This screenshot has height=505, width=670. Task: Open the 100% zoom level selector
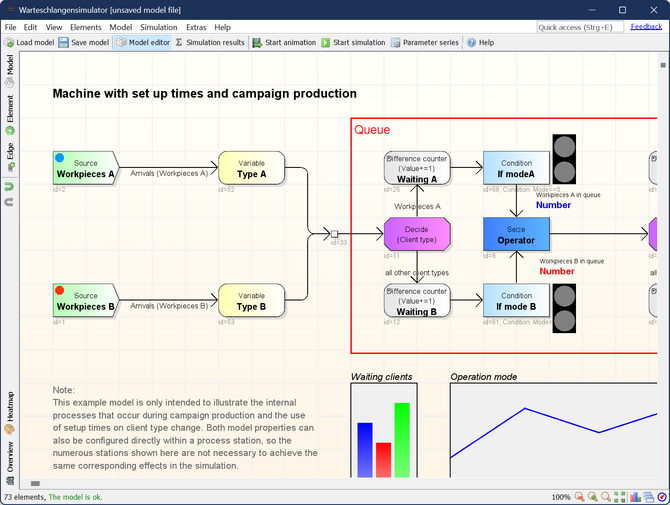[561, 497]
